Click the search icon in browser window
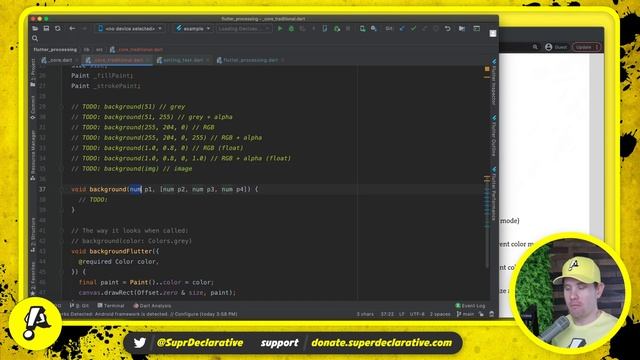This screenshot has height=360, width=640. click(535, 47)
